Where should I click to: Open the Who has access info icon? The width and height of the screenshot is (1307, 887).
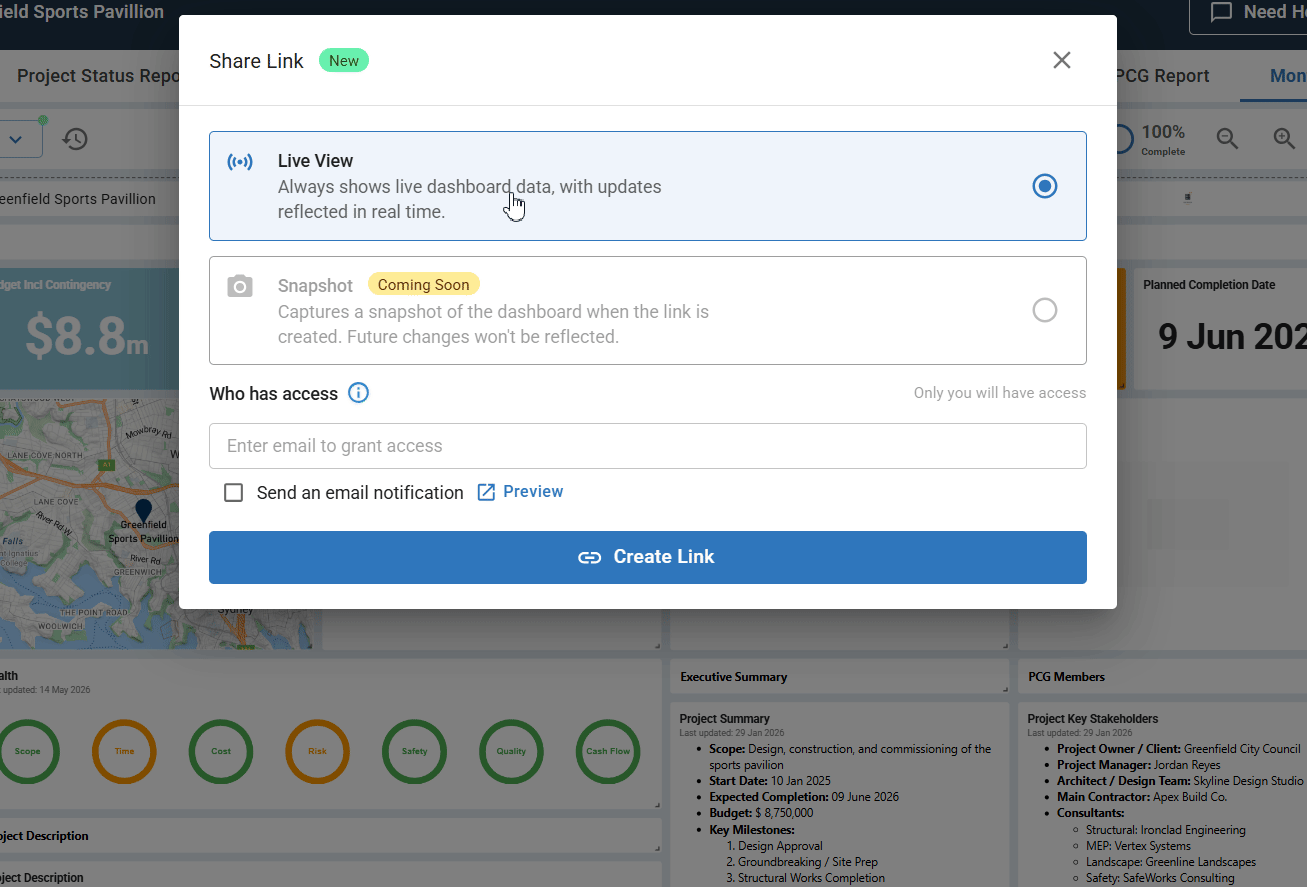tap(358, 393)
